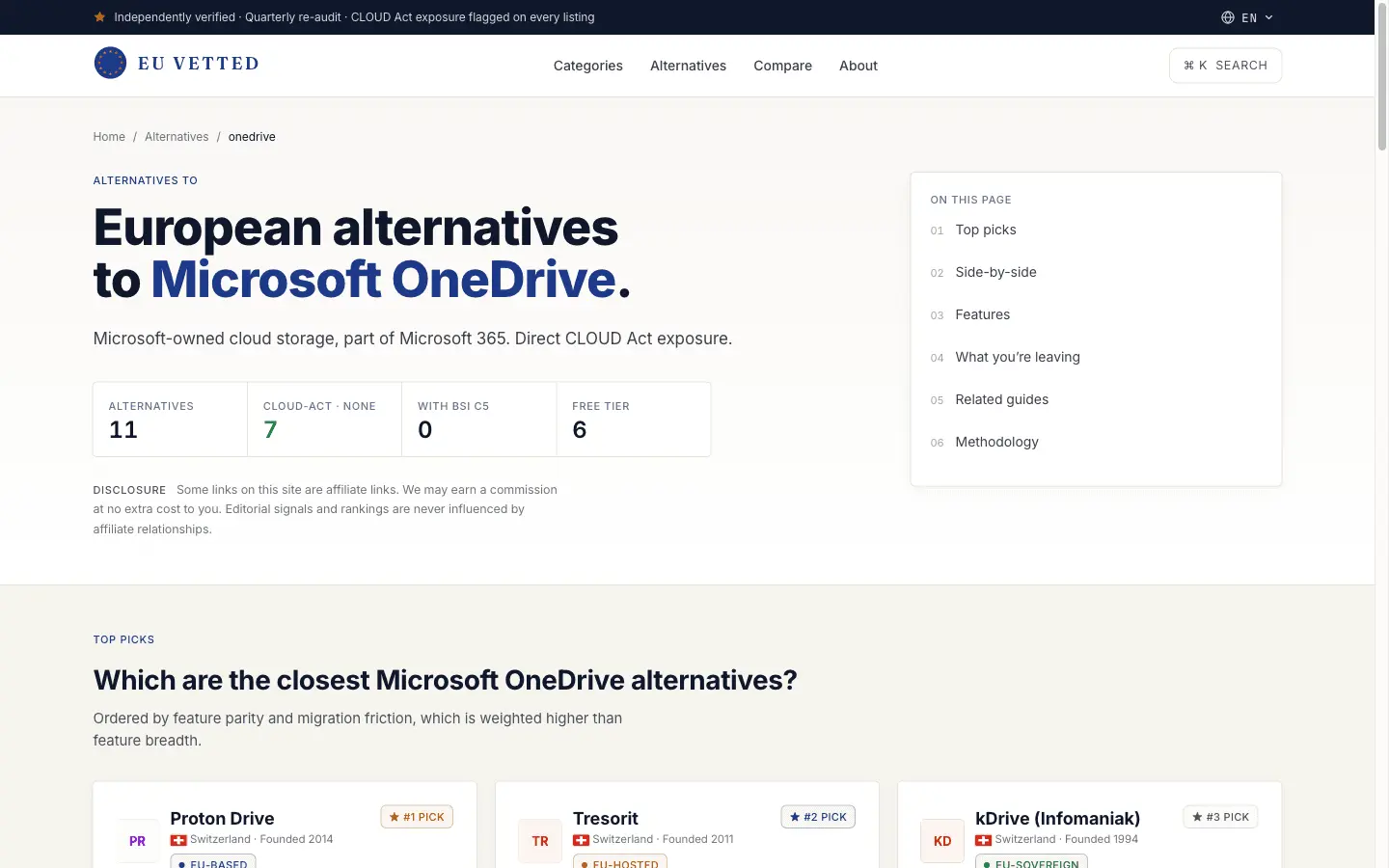
Task: Click the Free Tier 6 stat card
Action: point(634,420)
